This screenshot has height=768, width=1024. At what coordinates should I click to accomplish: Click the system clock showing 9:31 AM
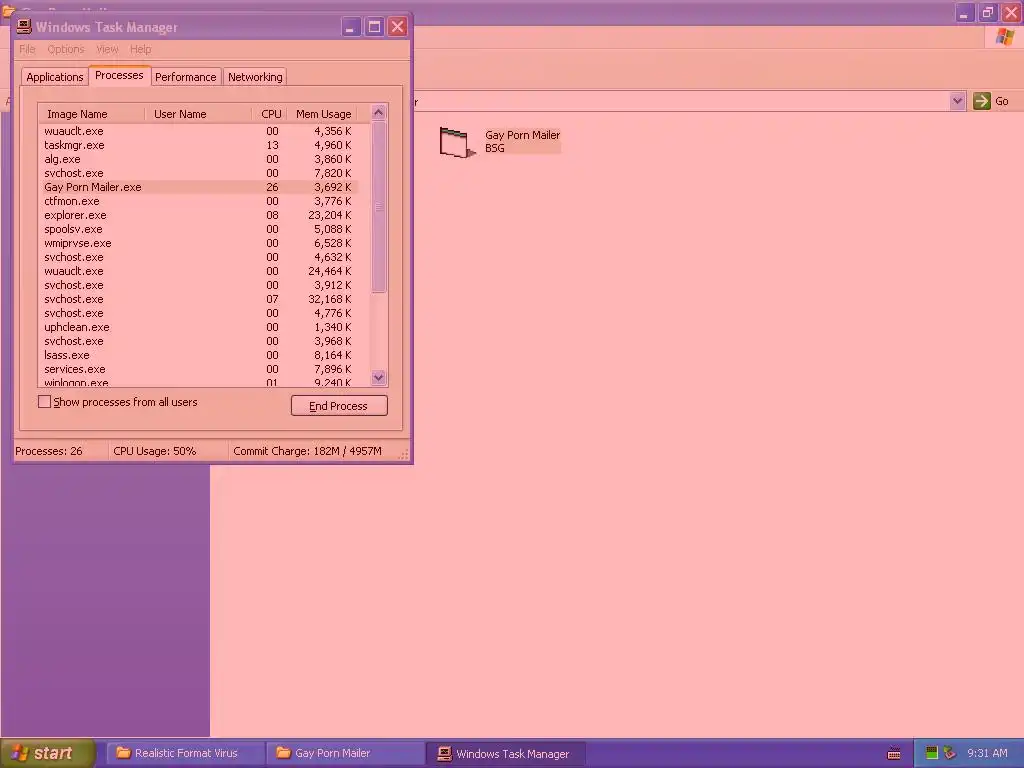[987, 753]
